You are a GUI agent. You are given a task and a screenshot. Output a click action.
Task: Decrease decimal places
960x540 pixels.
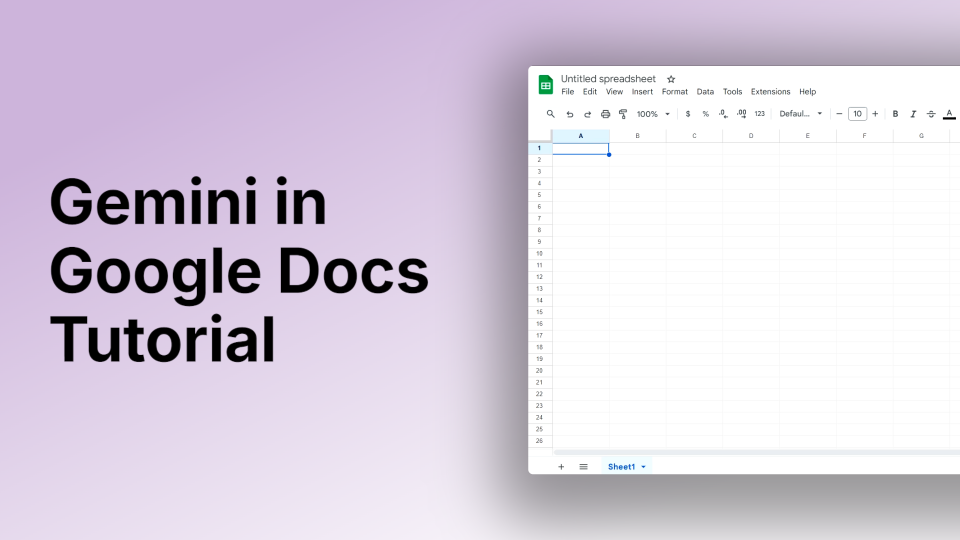click(x=723, y=114)
